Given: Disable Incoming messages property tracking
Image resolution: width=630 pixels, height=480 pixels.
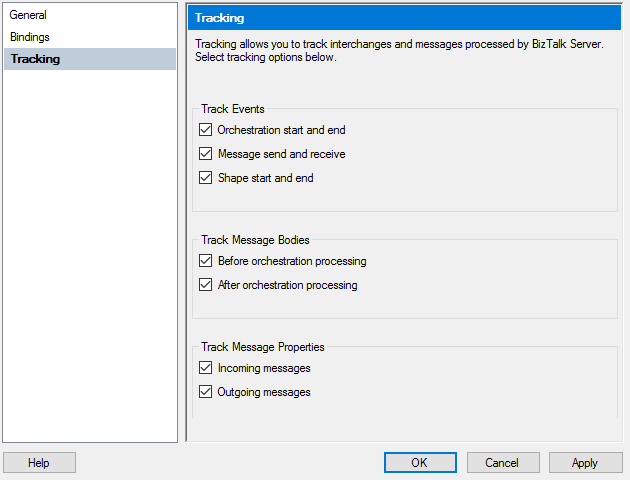Looking at the screenshot, I should pos(206,368).
